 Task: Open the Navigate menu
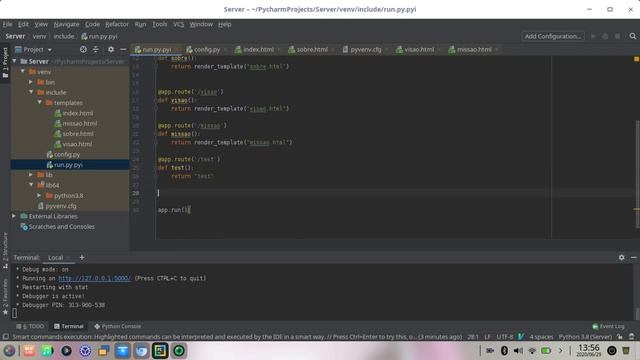click(66, 24)
